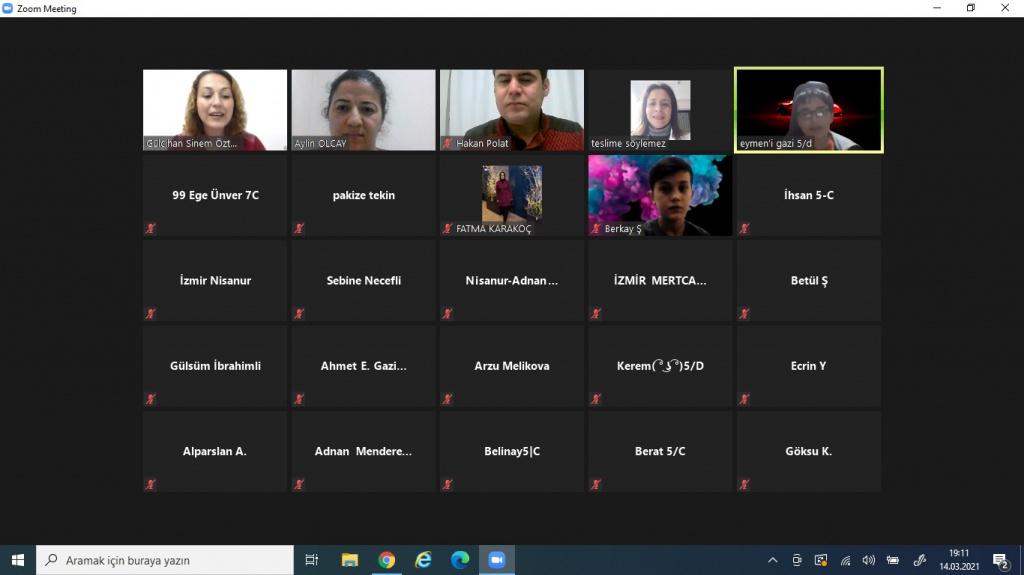Click the Windows Start button

[17, 560]
